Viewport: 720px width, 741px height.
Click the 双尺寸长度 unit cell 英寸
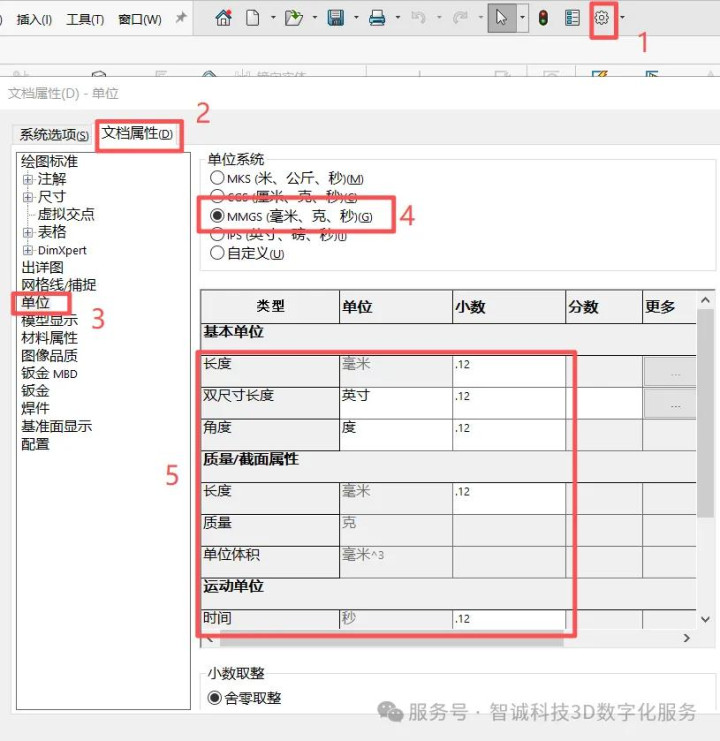tap(396, 403)
